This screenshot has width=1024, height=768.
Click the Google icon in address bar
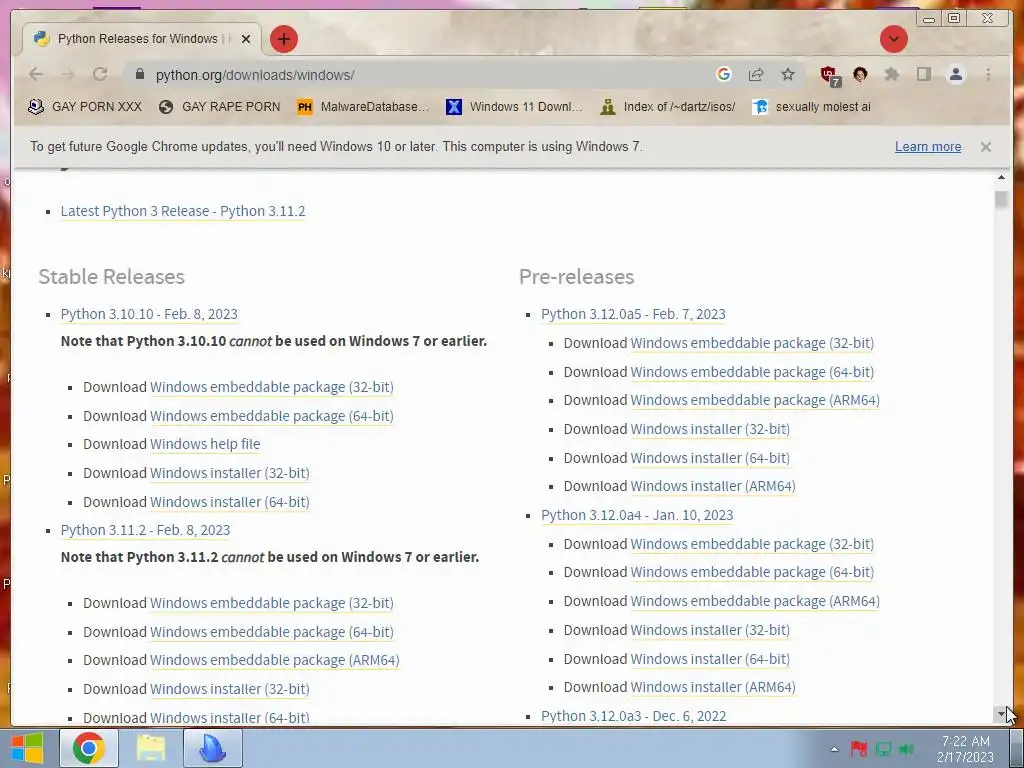pyautogui.click(x=724, y=74)
